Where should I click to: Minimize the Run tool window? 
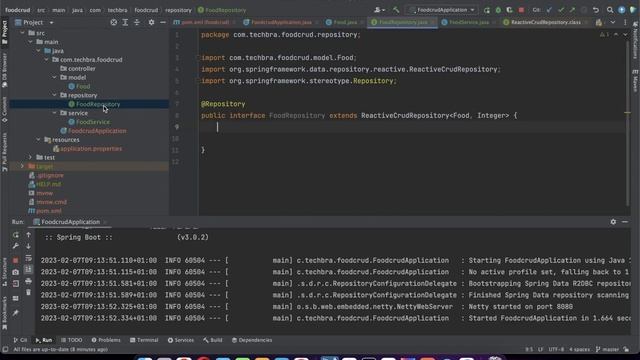point(625,222)
